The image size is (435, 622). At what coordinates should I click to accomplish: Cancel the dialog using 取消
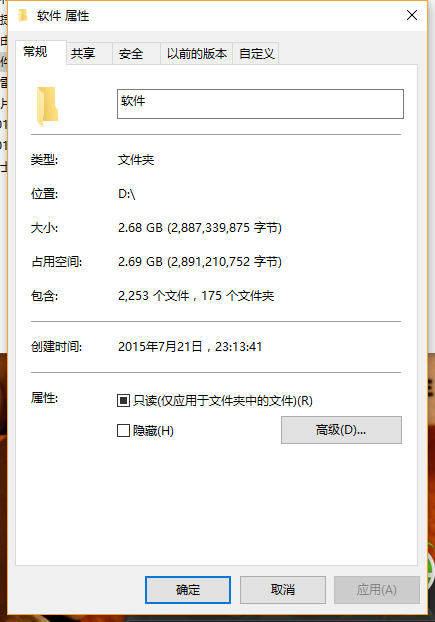tap(283, 590)
